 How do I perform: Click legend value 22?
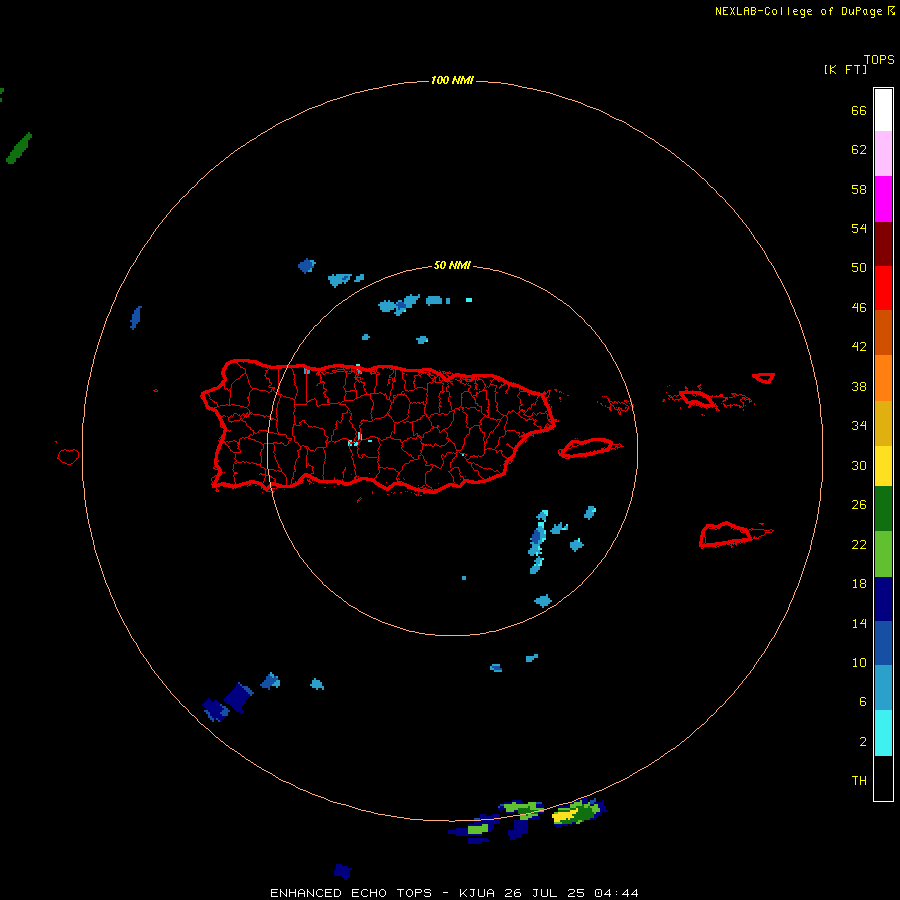point(859,545)
